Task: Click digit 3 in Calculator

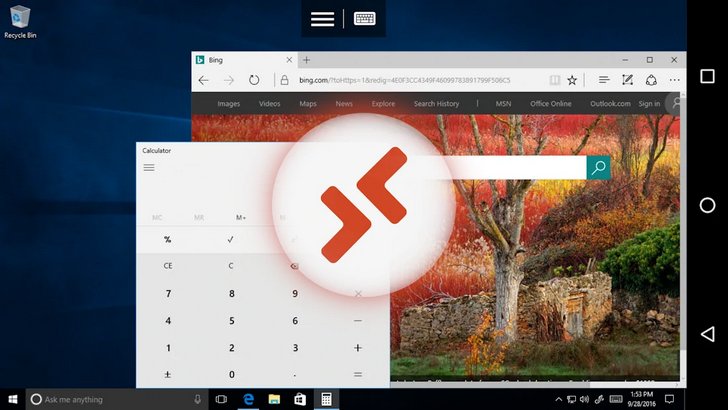Action: click(295, 348)
